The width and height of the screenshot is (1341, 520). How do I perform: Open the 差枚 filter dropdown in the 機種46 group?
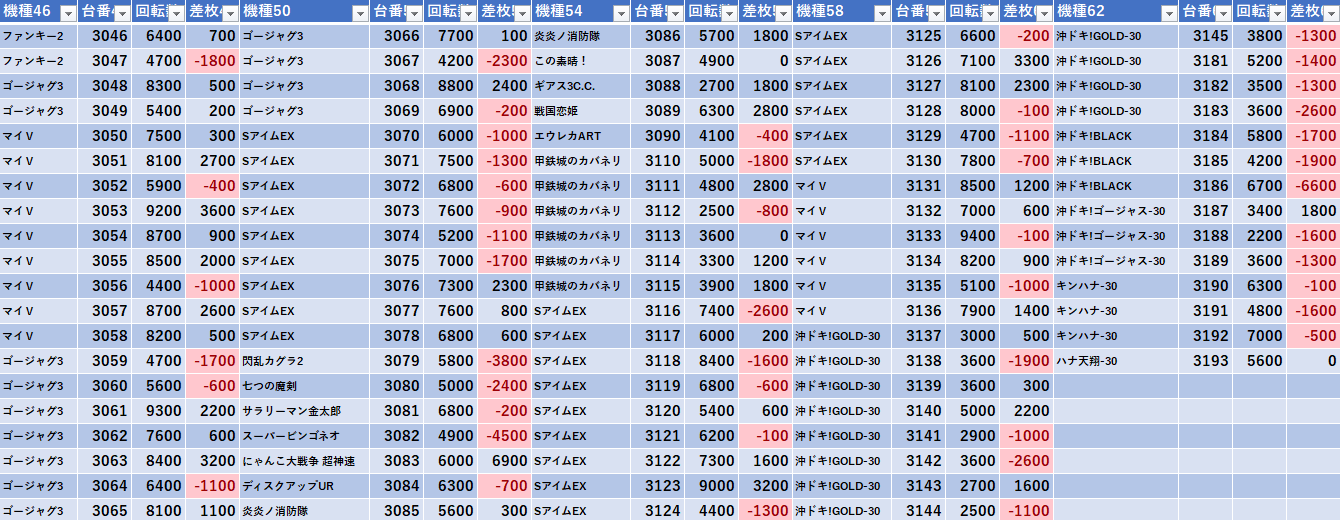[230, 12]
